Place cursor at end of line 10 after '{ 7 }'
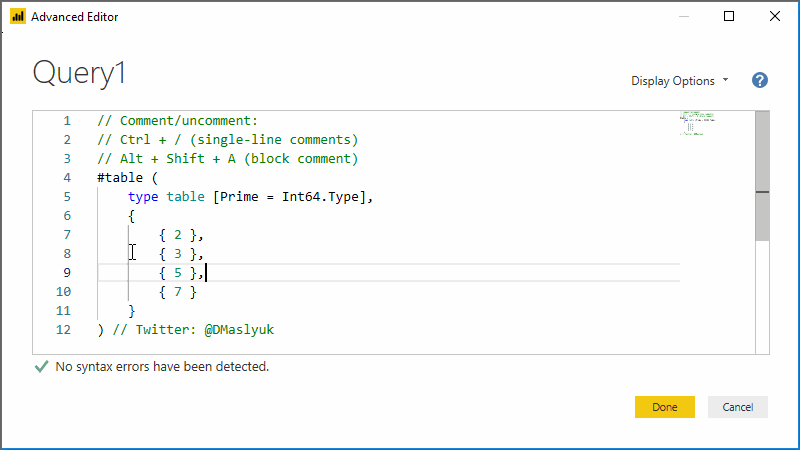The width and height of the screenshot is (800, 450). (197, 292)
